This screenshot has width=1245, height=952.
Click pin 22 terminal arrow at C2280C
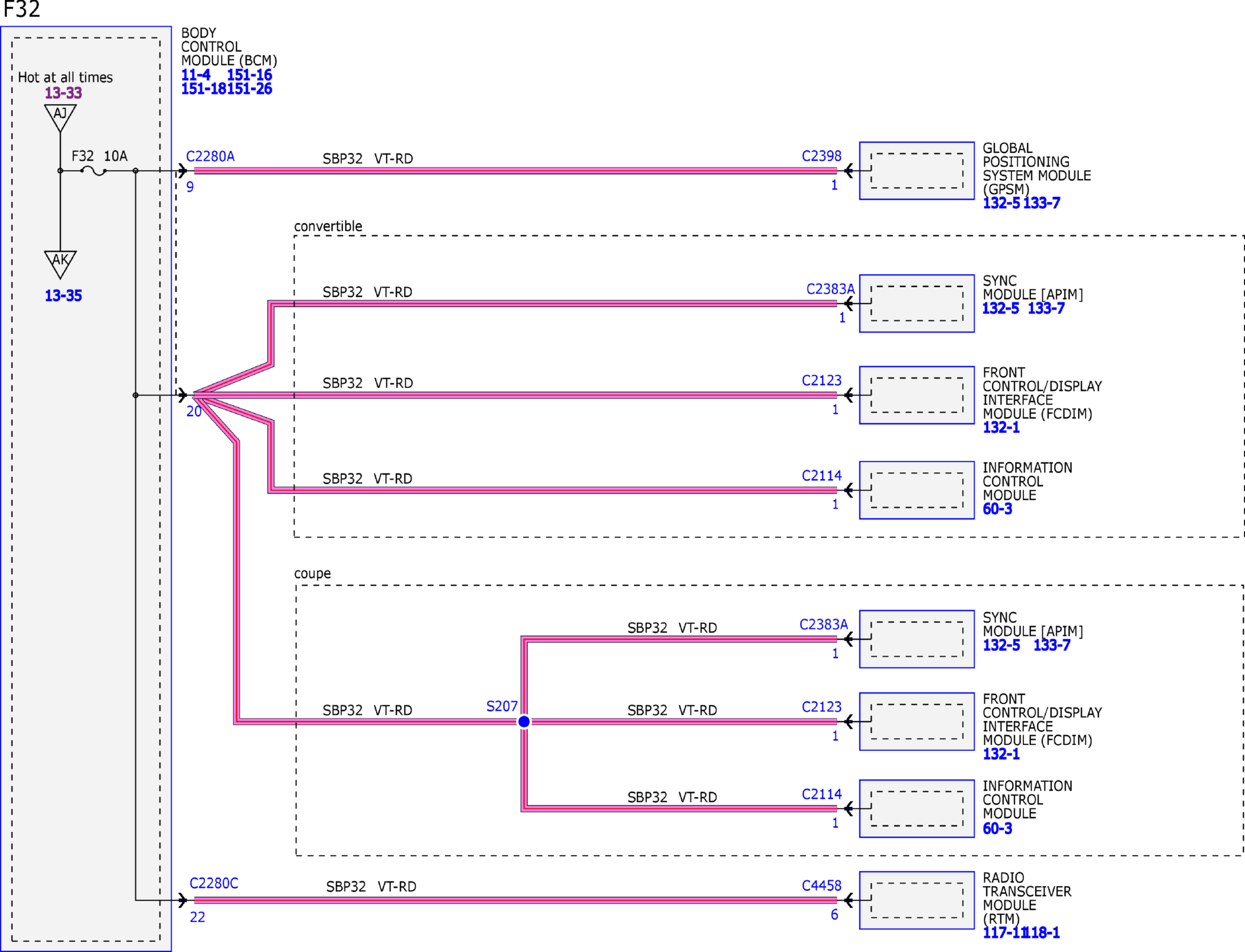(182, 900)
